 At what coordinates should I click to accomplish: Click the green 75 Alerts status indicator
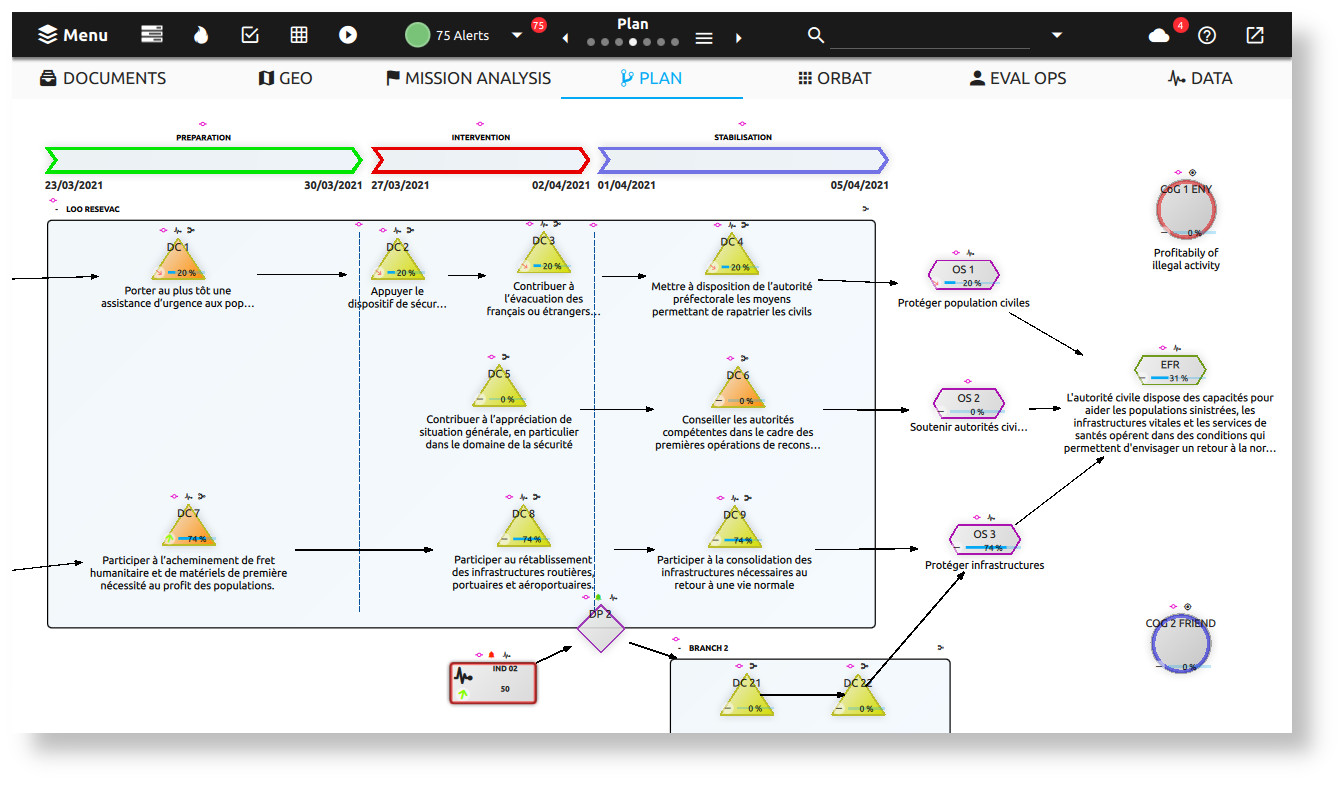pyautogui.click(x=417, y=33)
